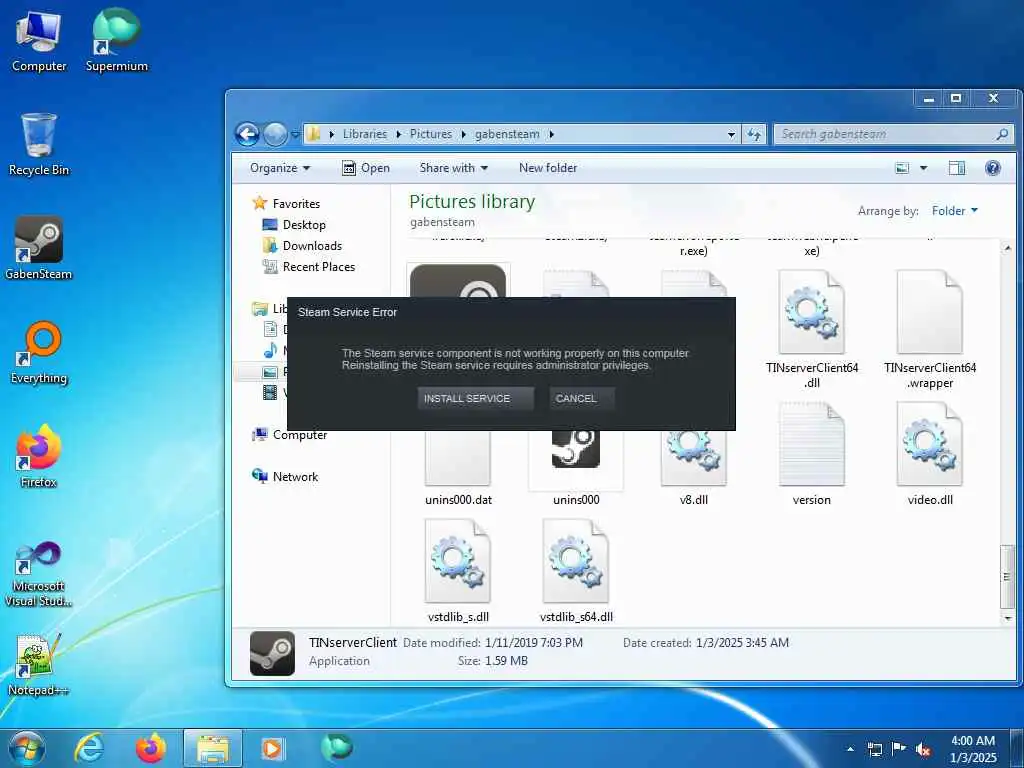This screenshot has height=768, width=1024.
Task: Launch Internet Explorer from taskbar
Action: pos(88,748)
